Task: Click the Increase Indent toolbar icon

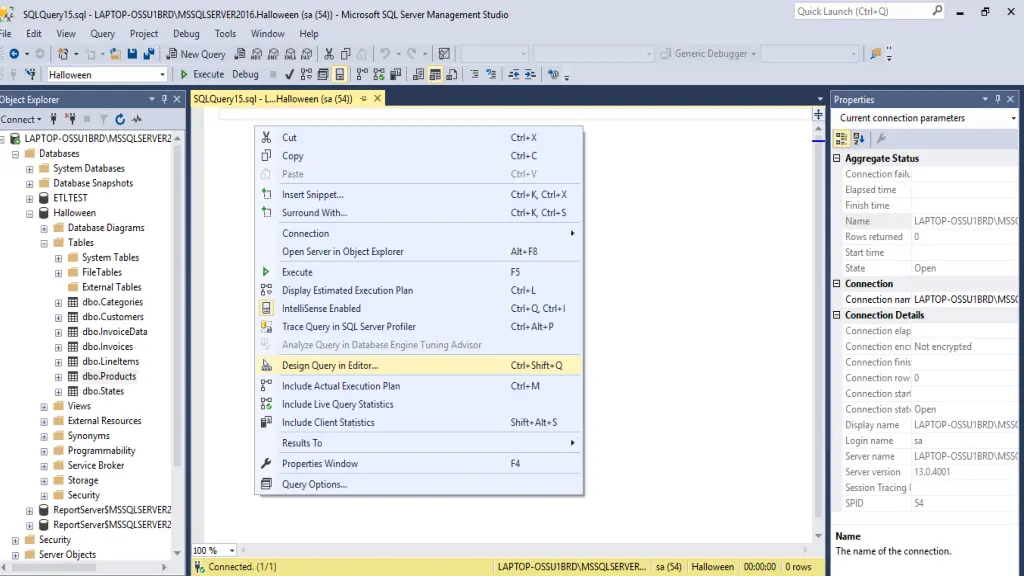Action: click(530, 74)
